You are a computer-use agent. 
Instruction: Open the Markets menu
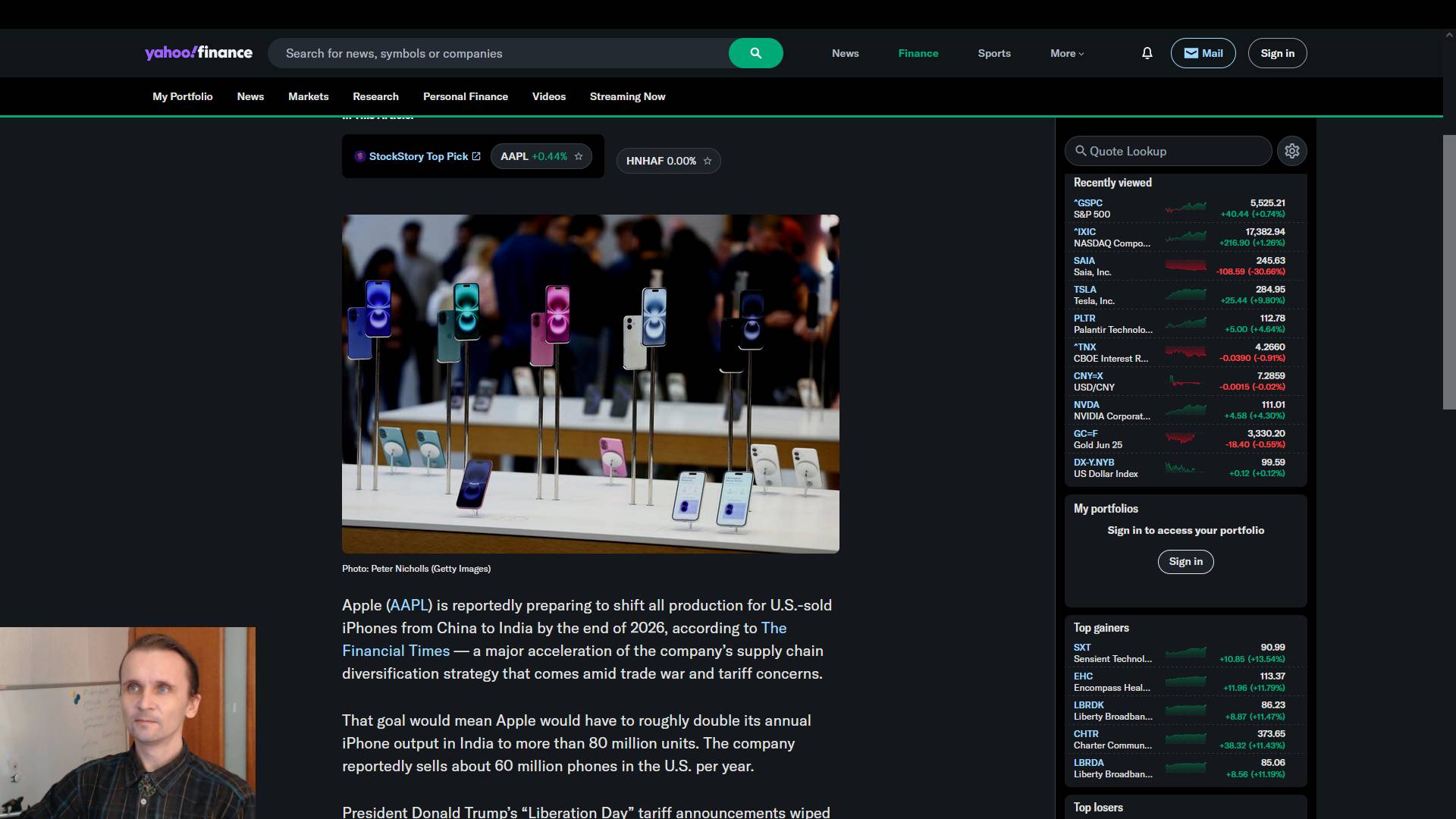pos(308,96)
